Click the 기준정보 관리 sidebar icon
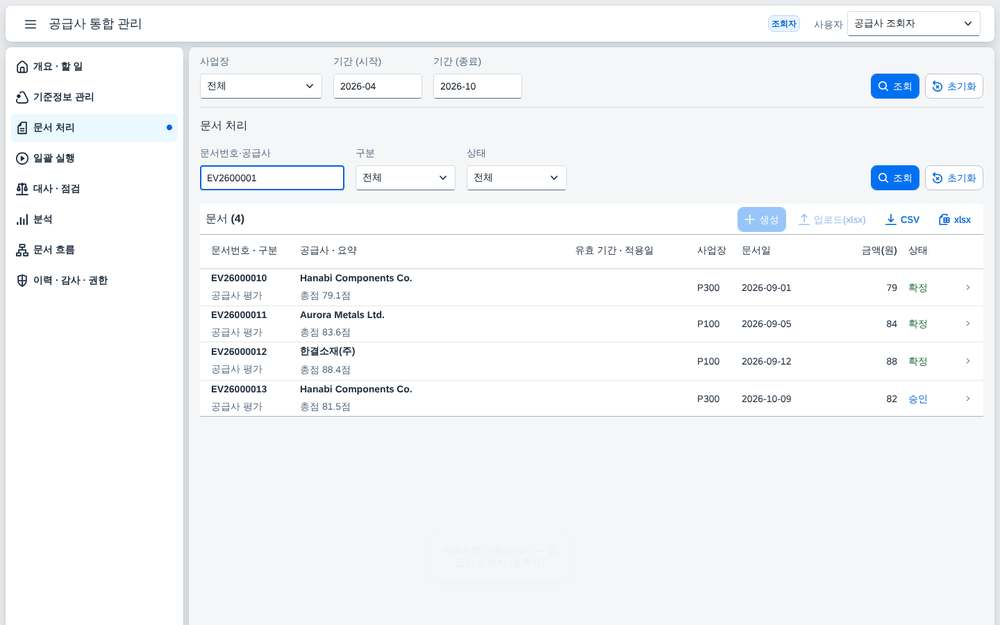The width and height of the screenshot is (1000, 625). (x=22, y=97)
